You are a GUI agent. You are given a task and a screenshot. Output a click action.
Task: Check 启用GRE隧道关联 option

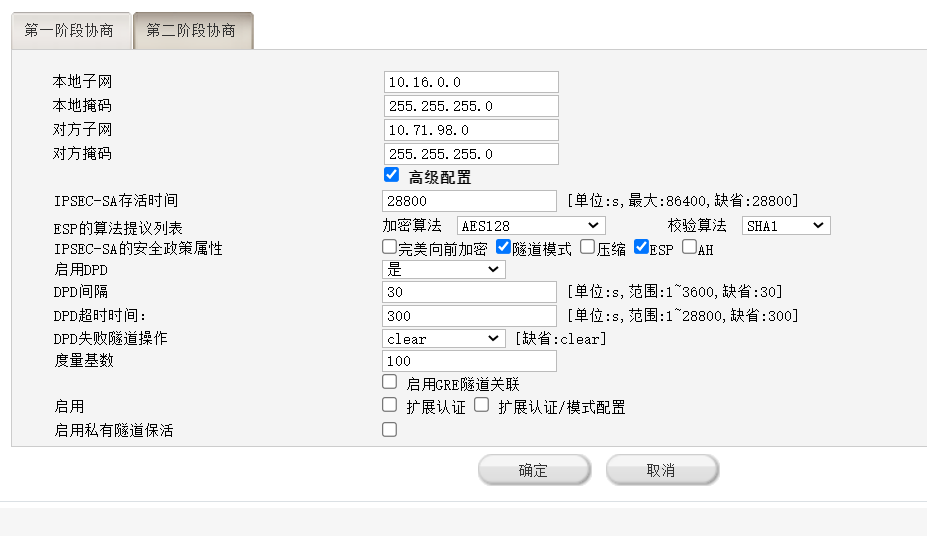(x=390, y=382)
